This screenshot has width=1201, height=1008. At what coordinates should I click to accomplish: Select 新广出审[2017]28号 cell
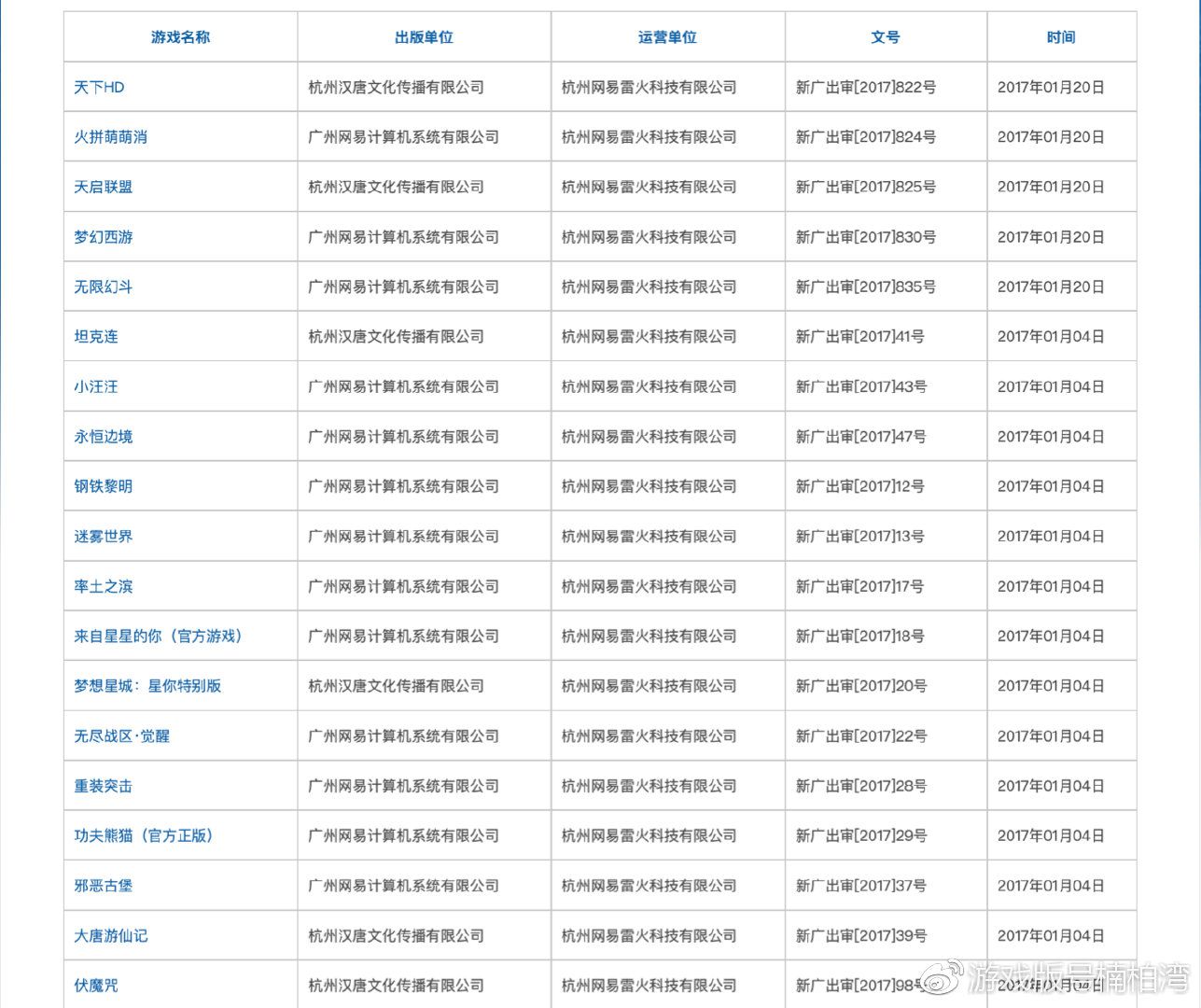pos(886,786)
